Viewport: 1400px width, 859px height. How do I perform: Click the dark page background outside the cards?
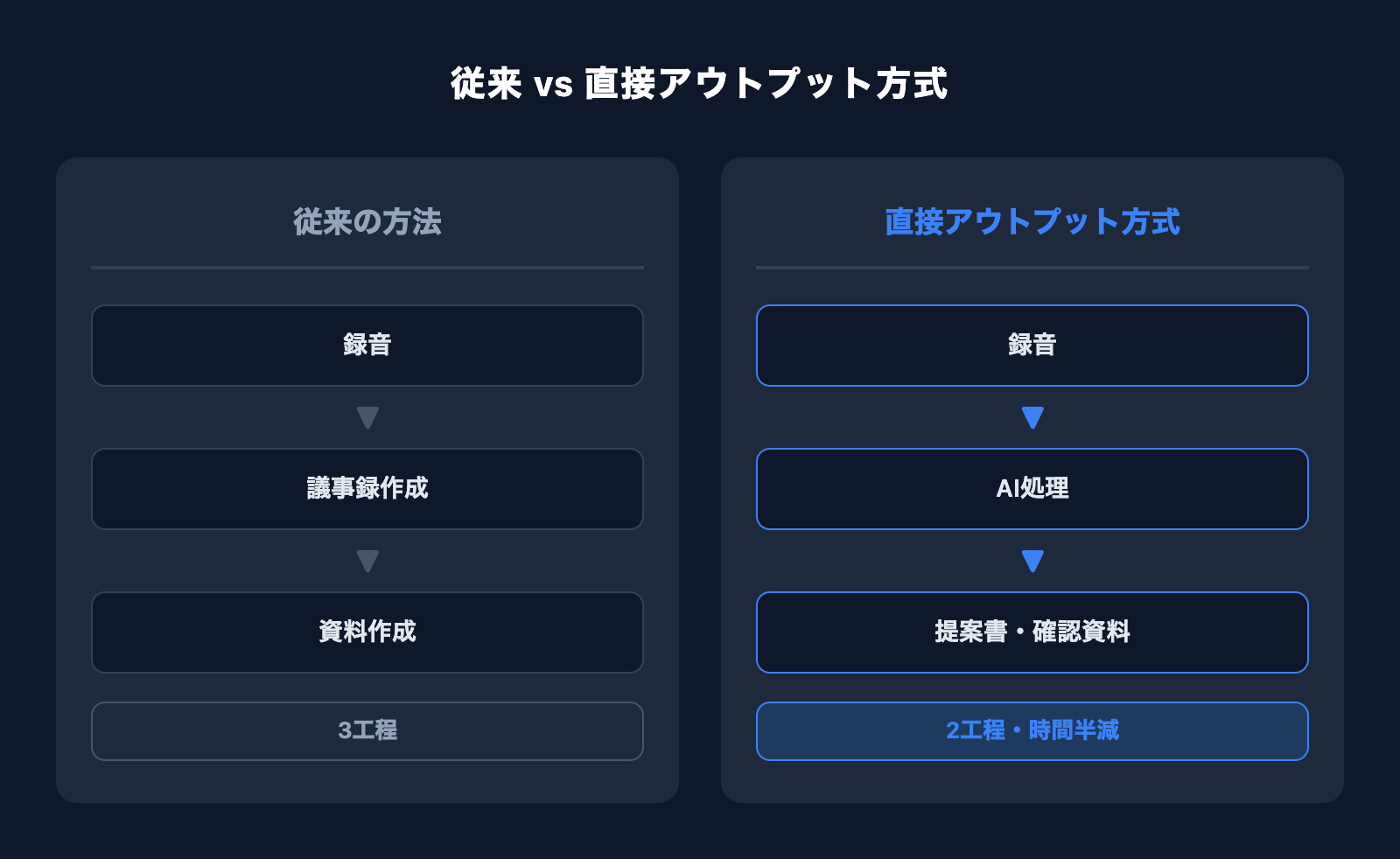[x=700, y=831]
